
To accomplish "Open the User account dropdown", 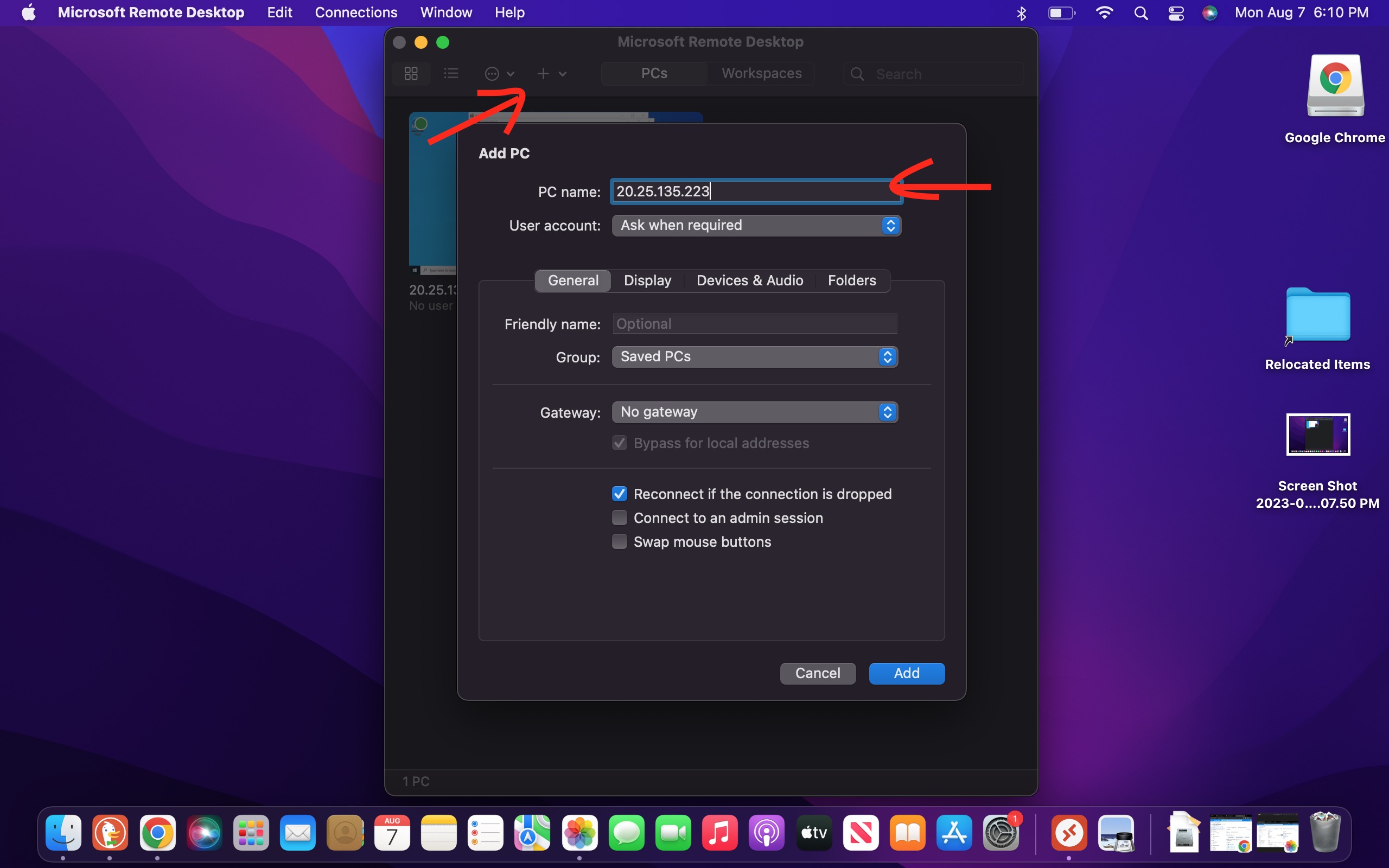I will click(756, 226).
